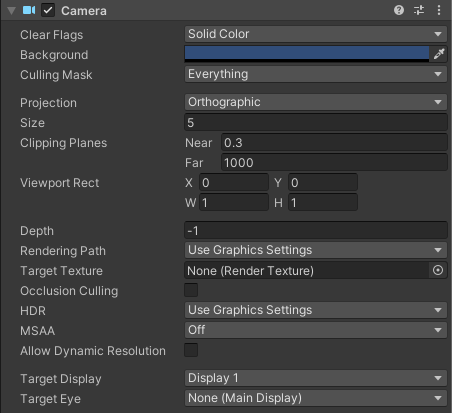Click the Background color eyedropper picker

coord(439,54)
